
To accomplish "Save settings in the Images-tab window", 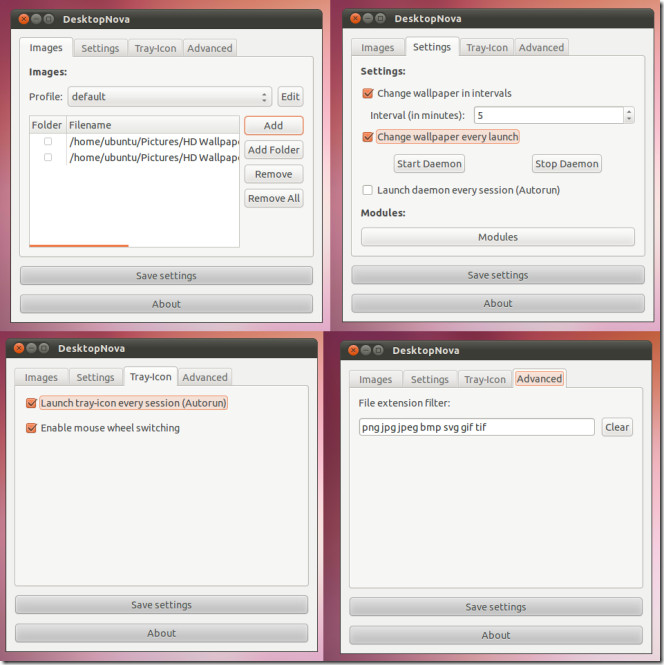I will point(166,276).
